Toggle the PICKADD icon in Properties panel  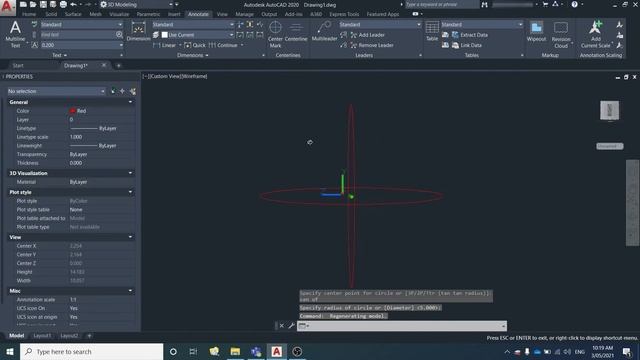(x=113, y=91)
